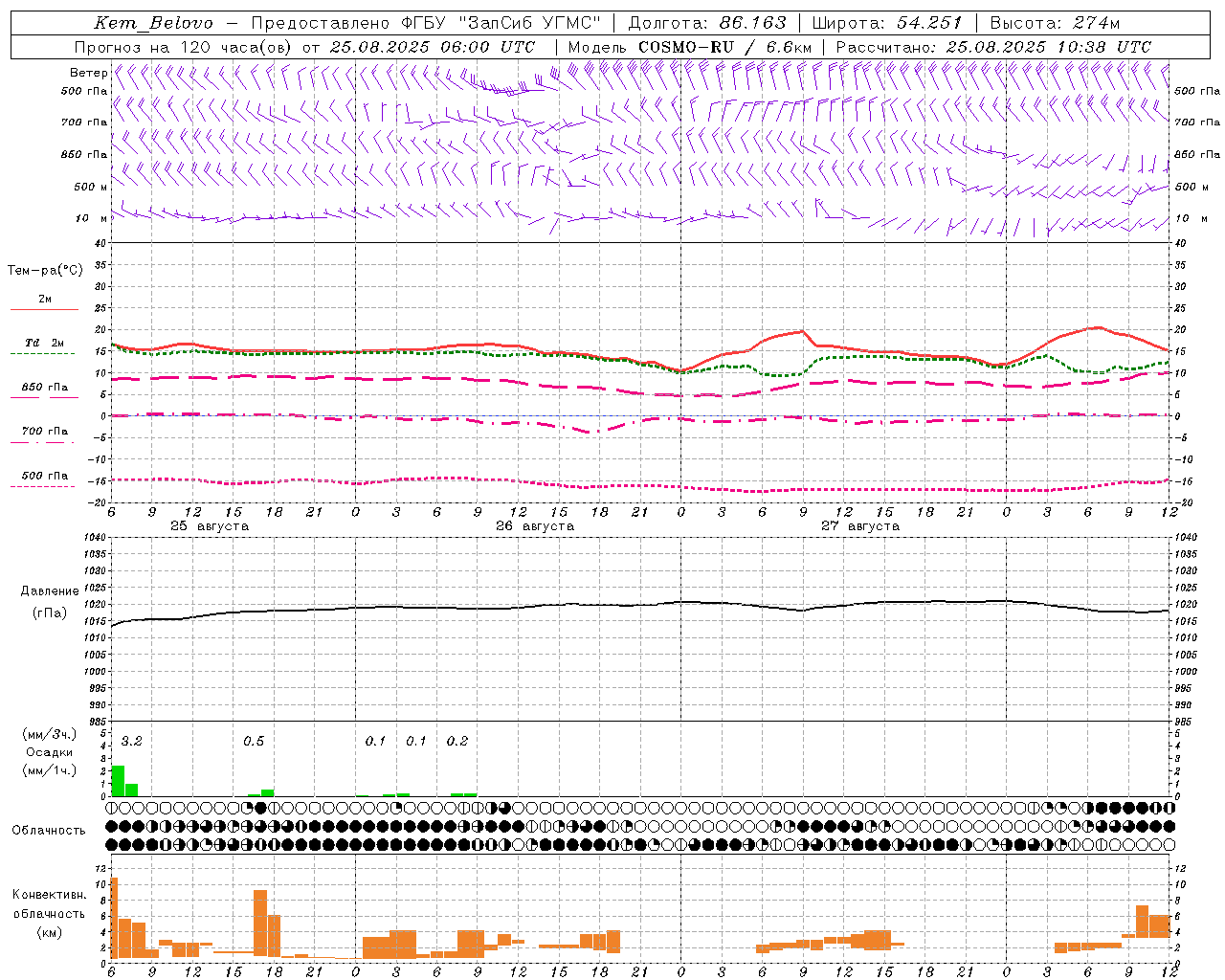The height and width of the screenshot is (980, 1225).
Task: Click the 'Долгота: 86.163' longitude value
Action: tap(706, 23)
